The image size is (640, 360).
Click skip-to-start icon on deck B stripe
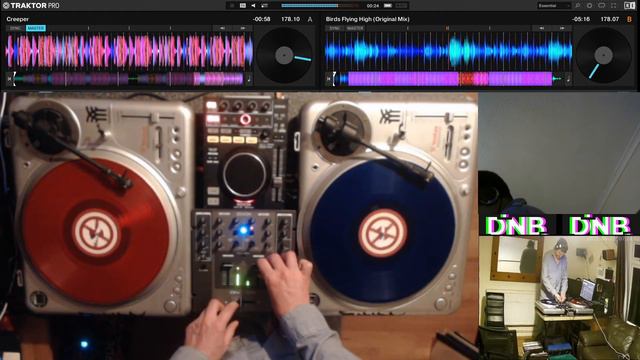pos(329,79)
